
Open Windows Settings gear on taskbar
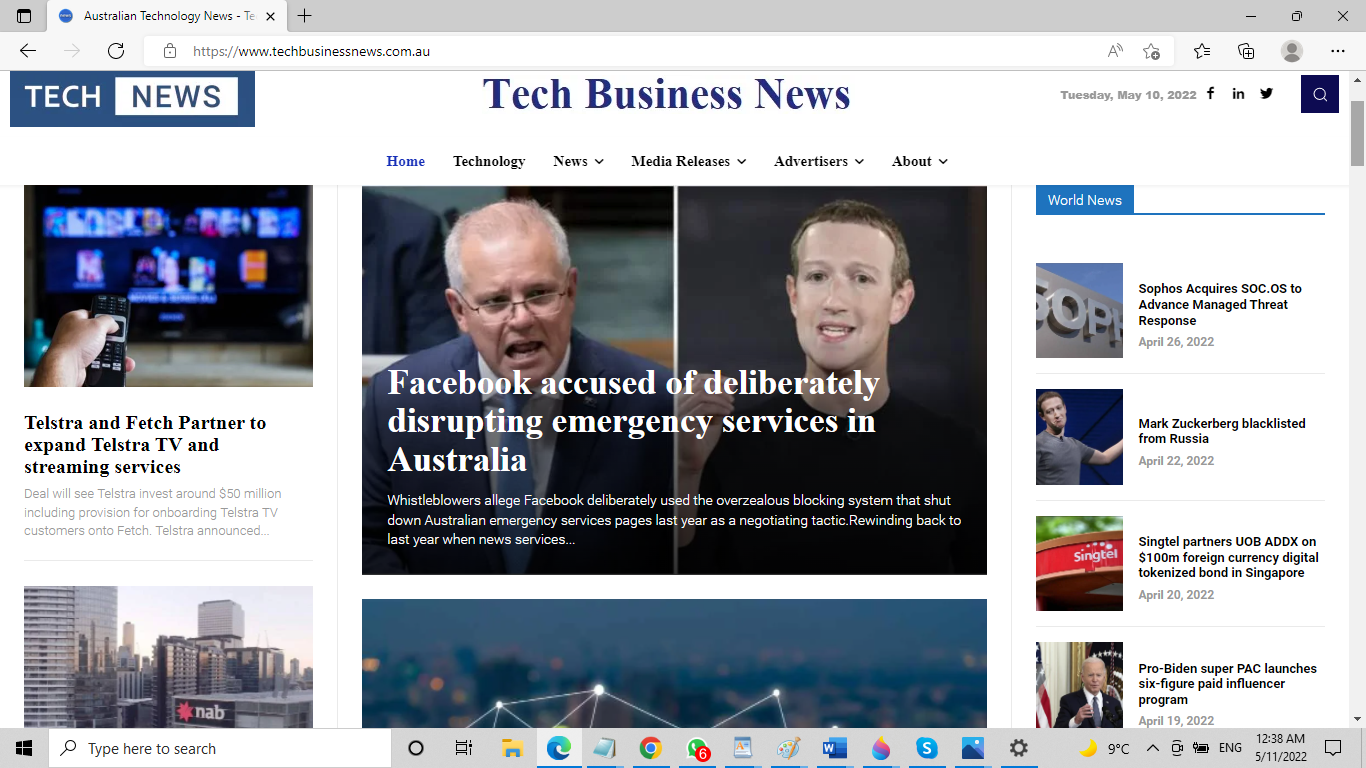(x=1019, y=748)
